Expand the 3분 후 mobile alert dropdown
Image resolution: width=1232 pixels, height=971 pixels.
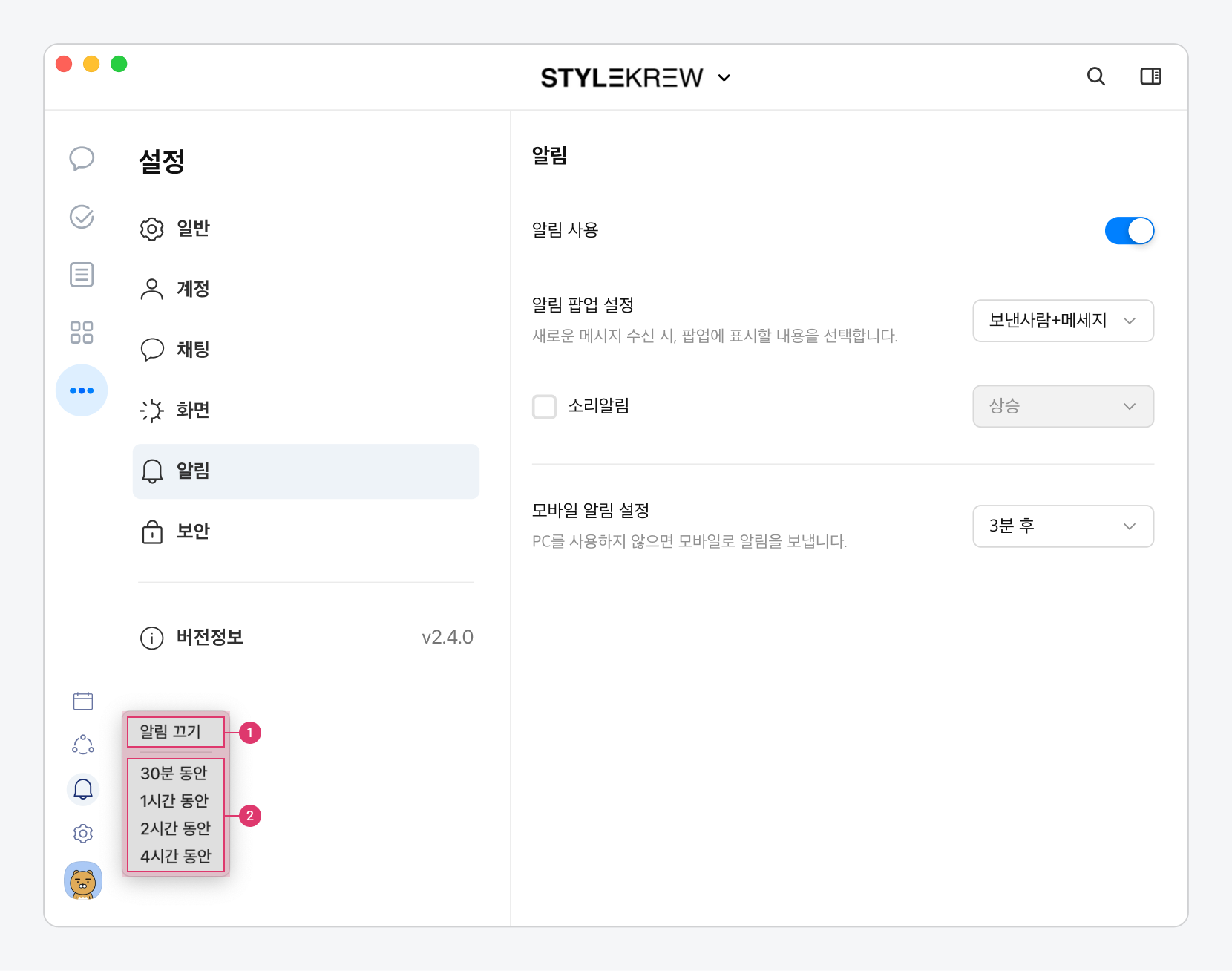pos(1063,526)
